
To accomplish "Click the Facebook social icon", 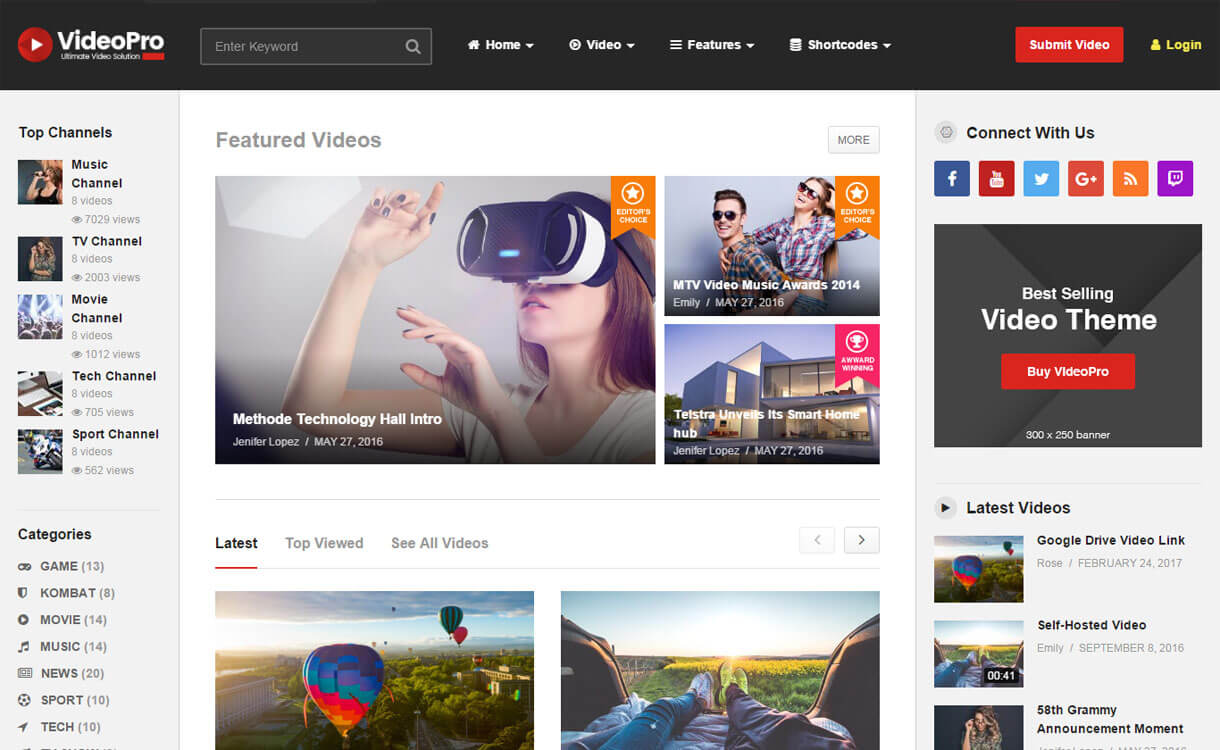I will coord(951,179).
